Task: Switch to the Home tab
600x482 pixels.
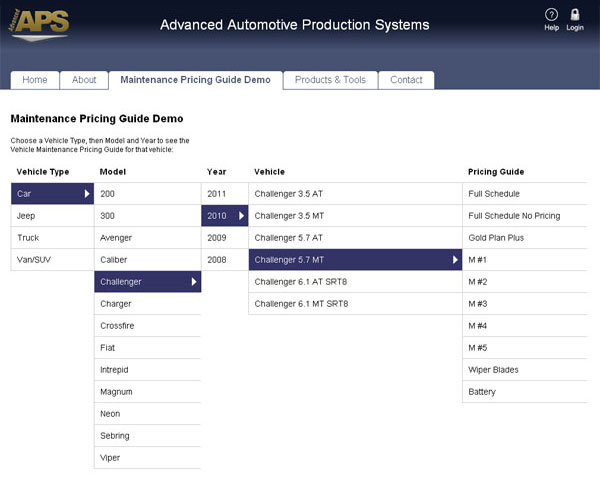Action: point(35,80)
